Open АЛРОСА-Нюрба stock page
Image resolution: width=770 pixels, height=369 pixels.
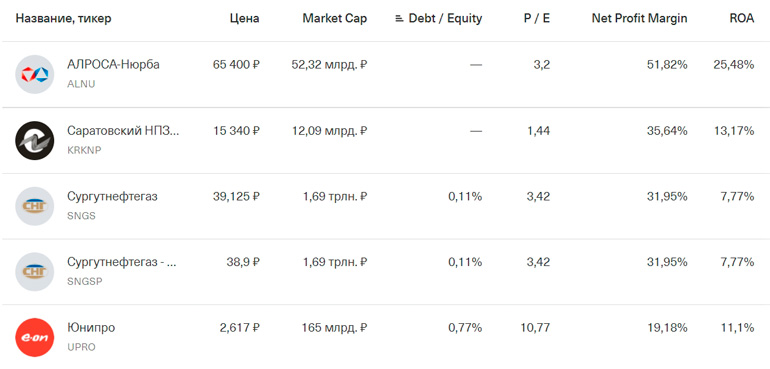pyautogui.click(x=113, y=64)
